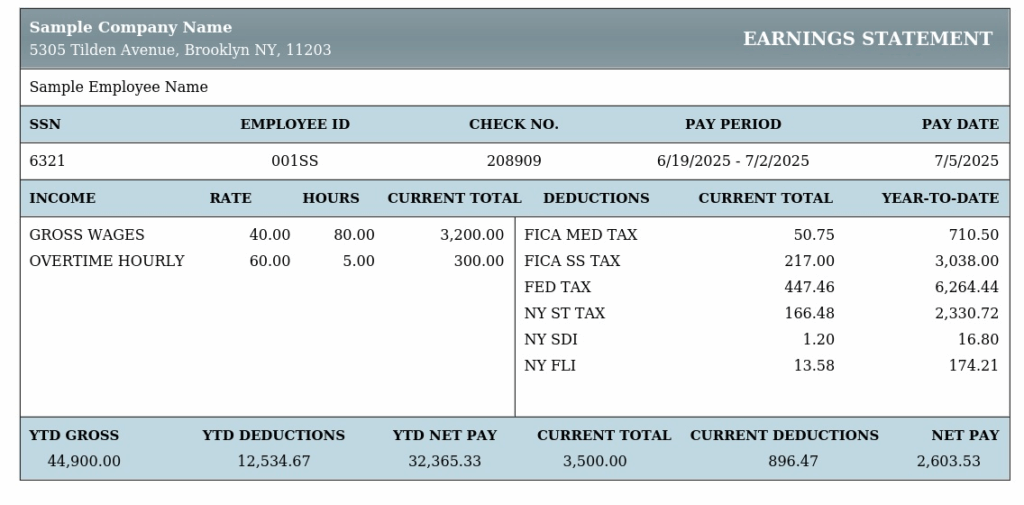Click the YTD GROSS amount 44,900.00
The height and width of the screenshot is (505, 1024).
pos(84,462)
